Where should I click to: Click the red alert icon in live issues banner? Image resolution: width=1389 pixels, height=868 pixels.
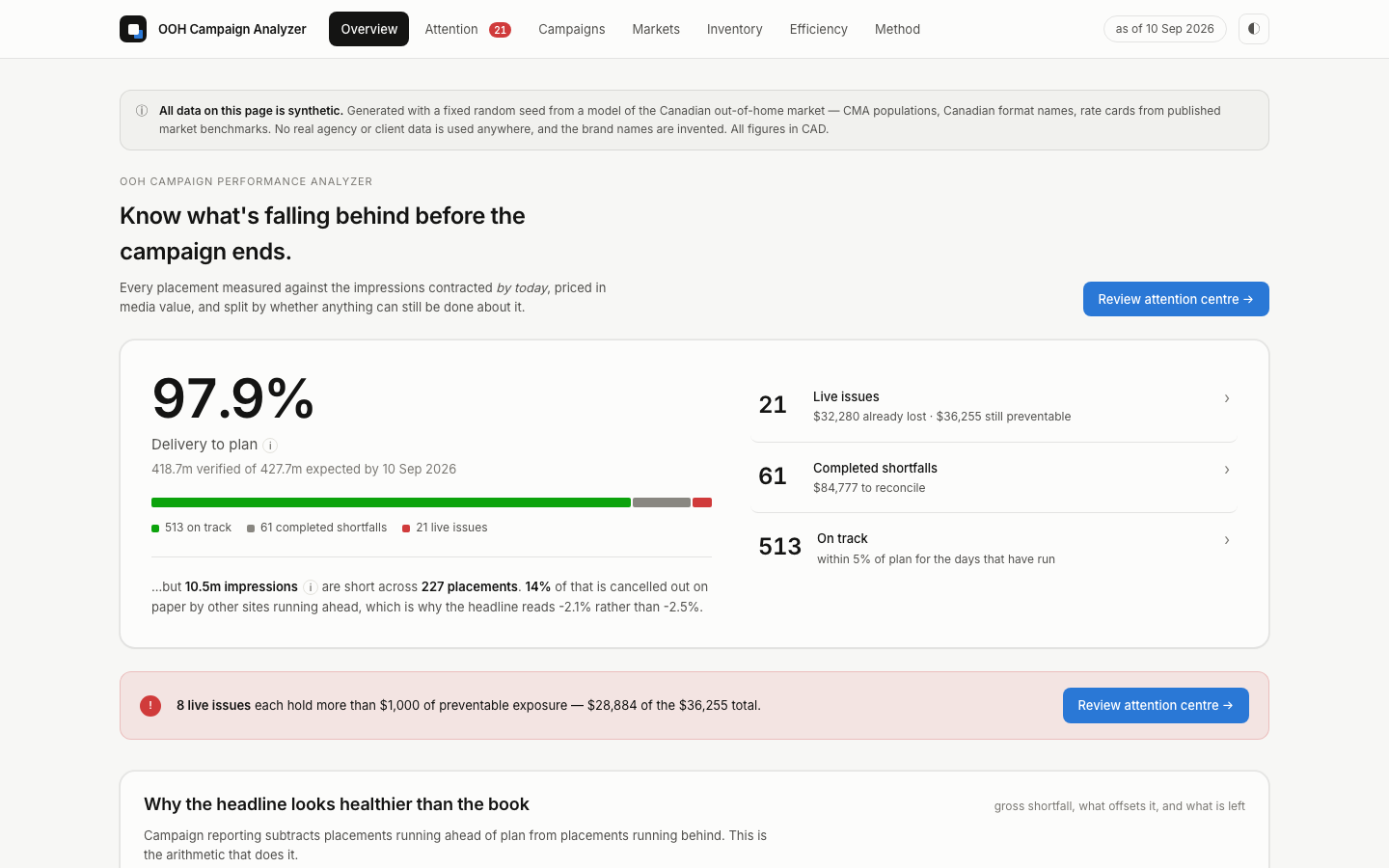pyautogui.click(x=150, y=706)
